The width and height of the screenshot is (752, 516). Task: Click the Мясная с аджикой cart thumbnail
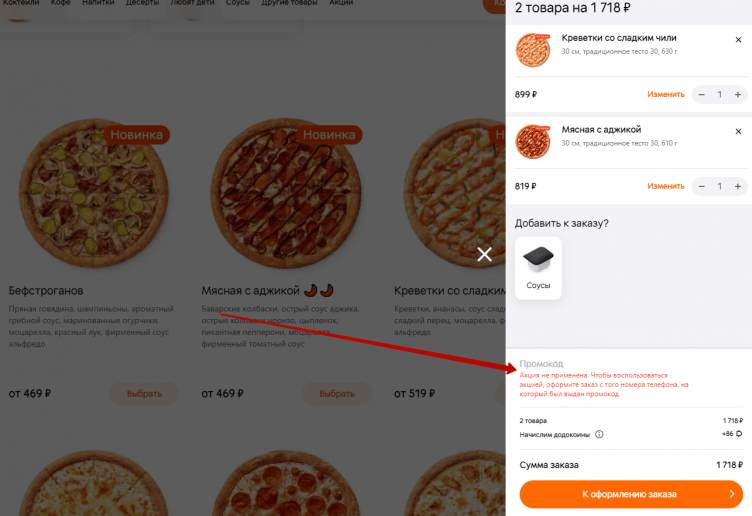pos(533,142)
